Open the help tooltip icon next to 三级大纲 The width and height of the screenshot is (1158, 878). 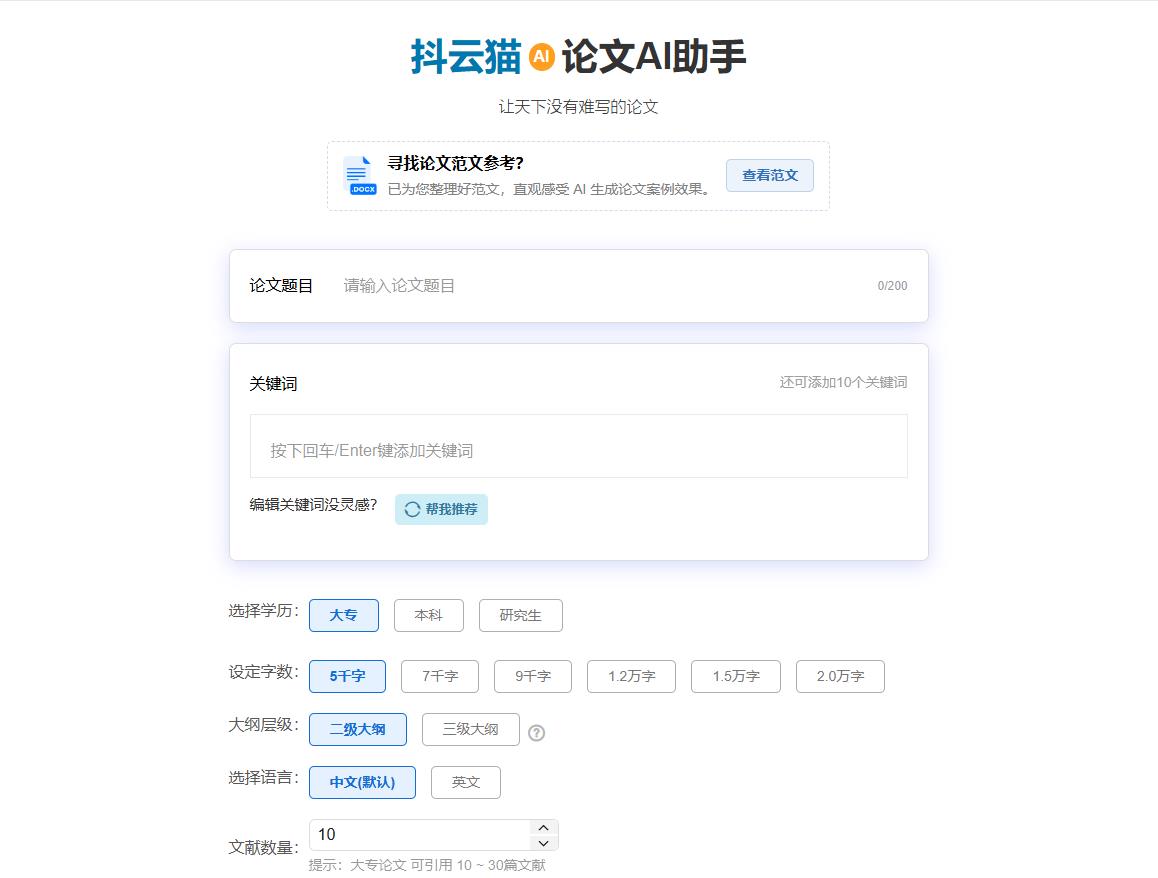click(x=538, y=732)
